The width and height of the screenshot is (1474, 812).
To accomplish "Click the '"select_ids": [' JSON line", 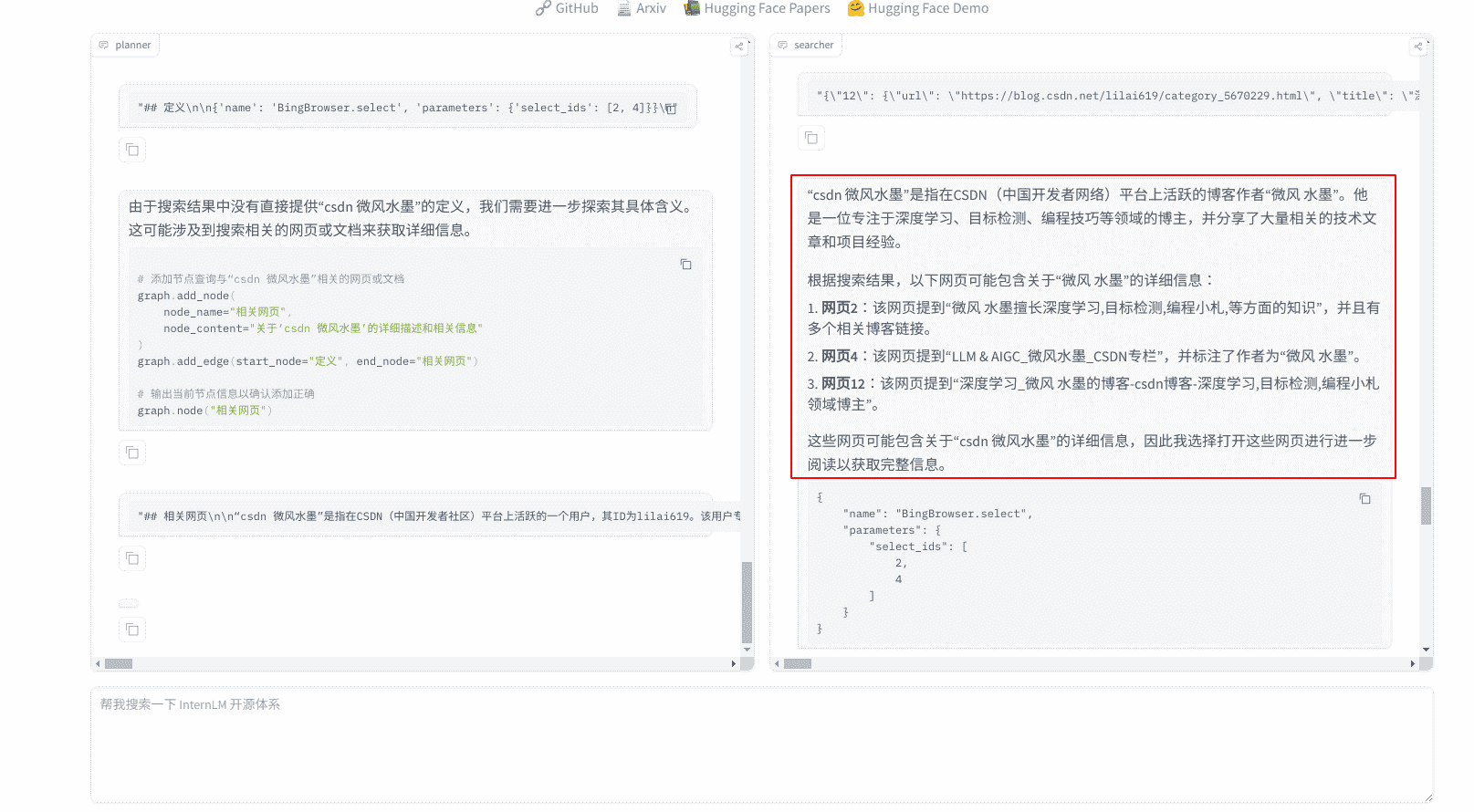I will click(918, 547).
